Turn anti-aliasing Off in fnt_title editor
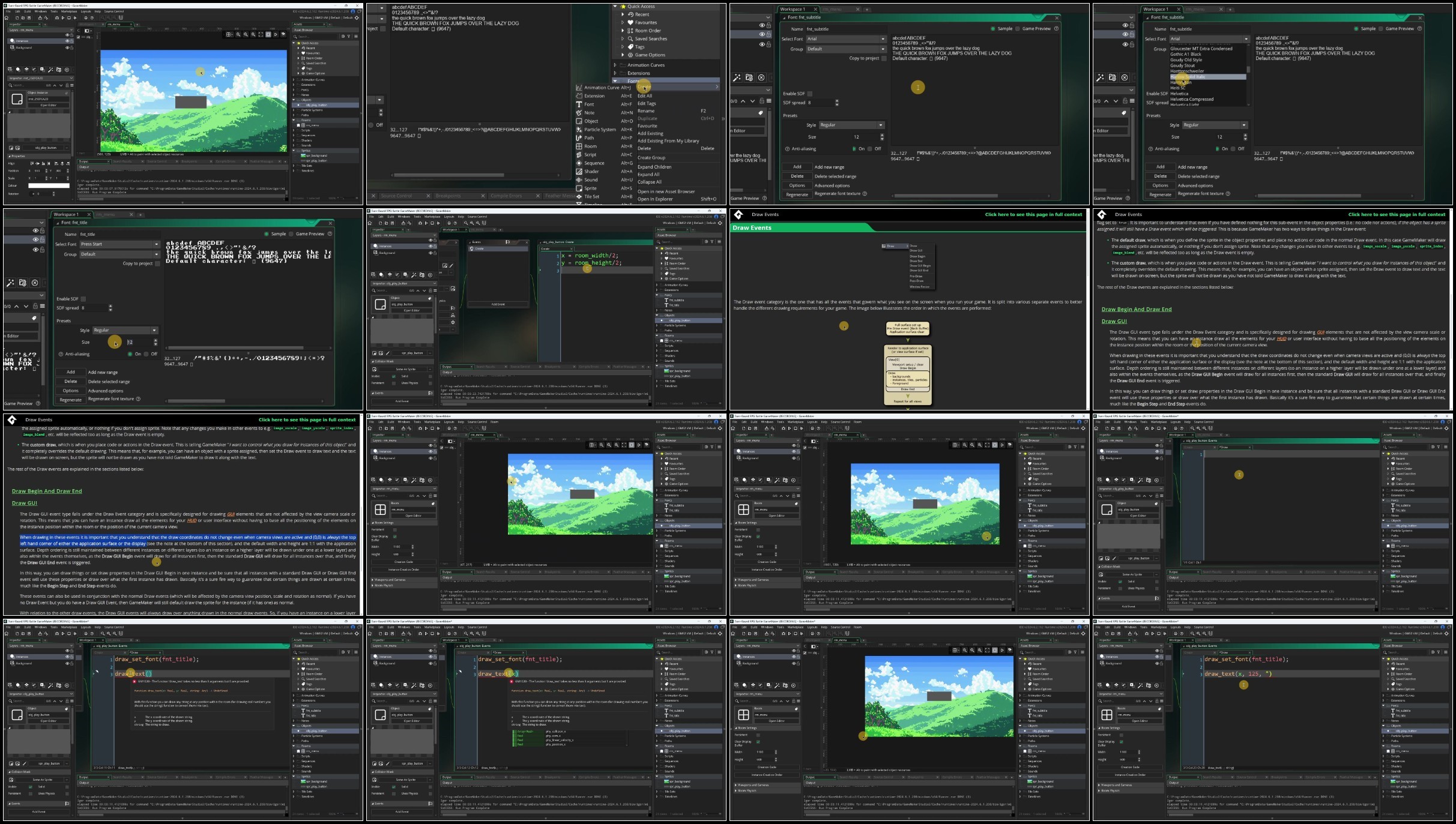This screenshot has height=824, width=1456. [x=146, y=354]
